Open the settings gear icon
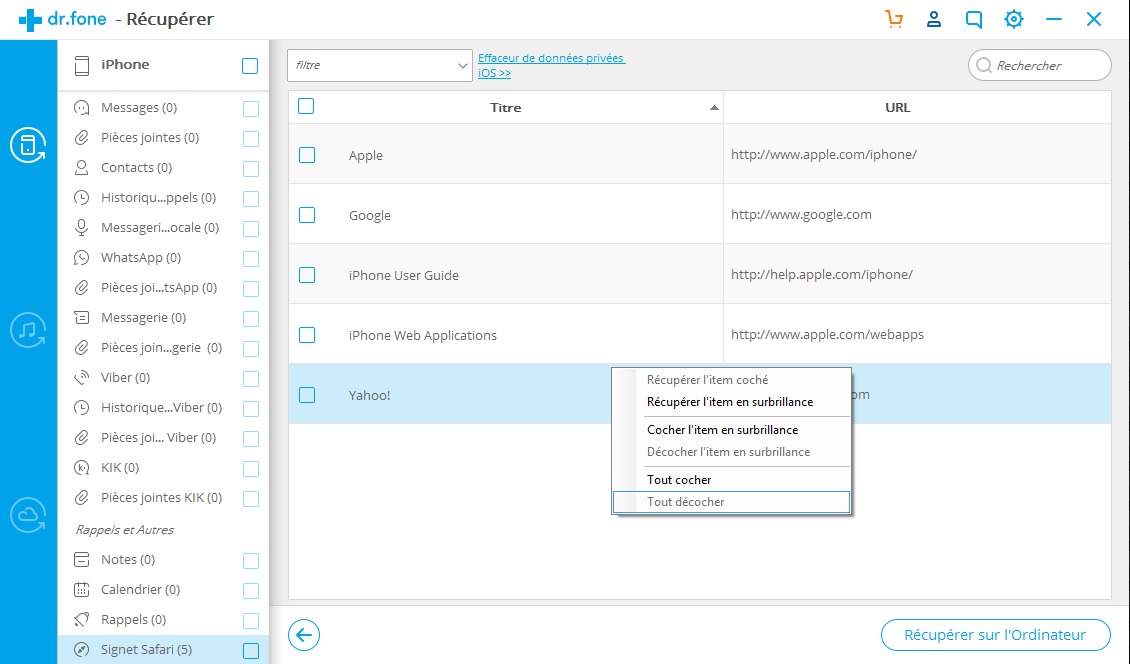Viewport: 1130px width, 664px height. tap(1014, 19)
